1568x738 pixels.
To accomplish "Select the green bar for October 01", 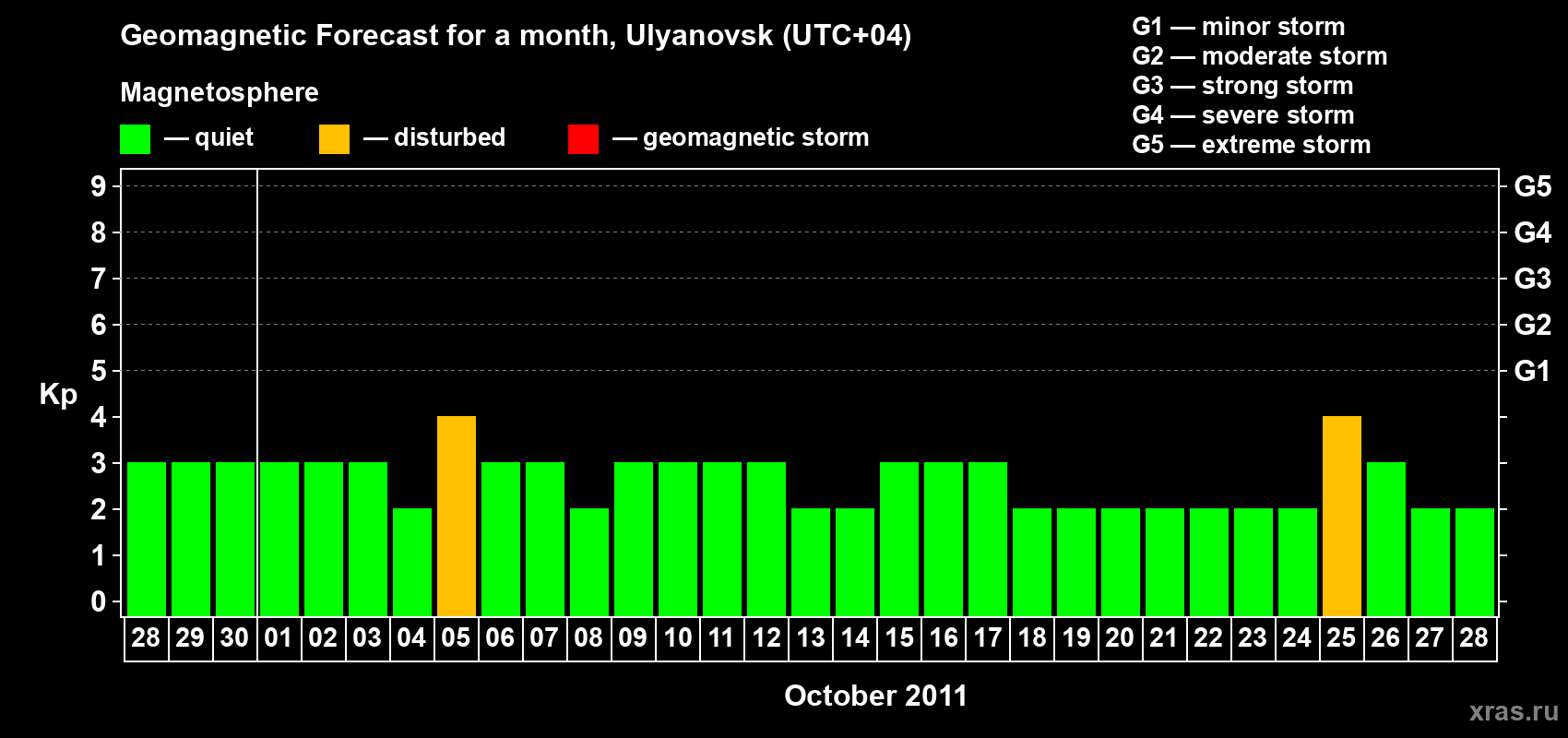I will pyautogui.click(x=279, y=540).
